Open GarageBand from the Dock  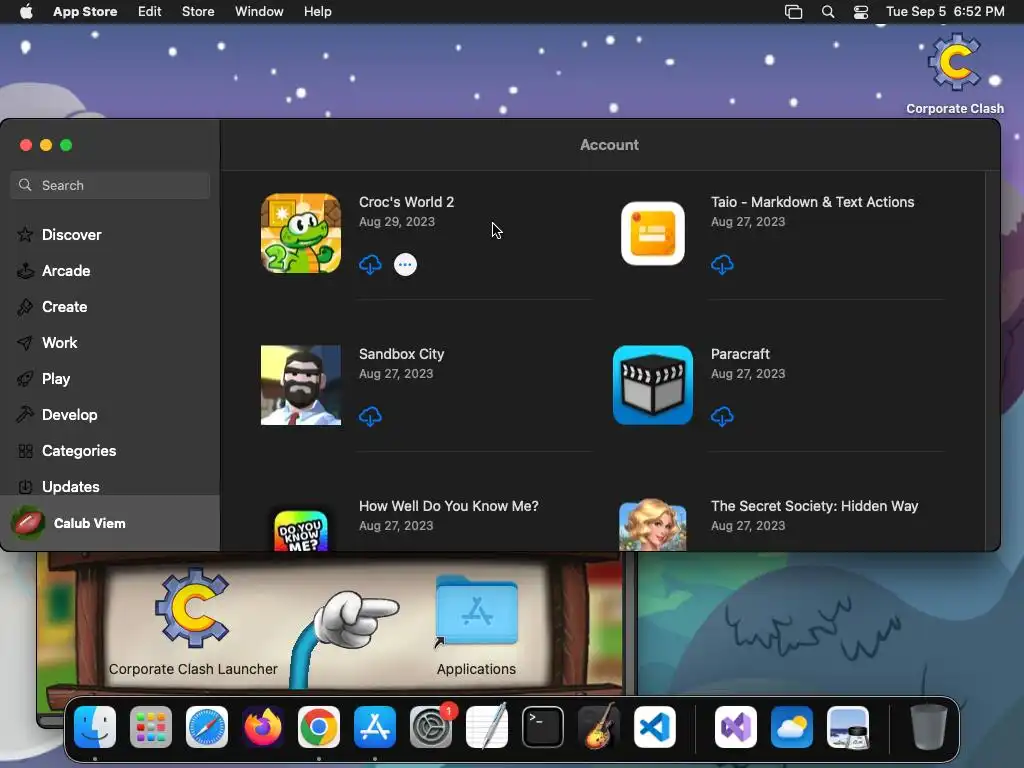tap(599, 727)
